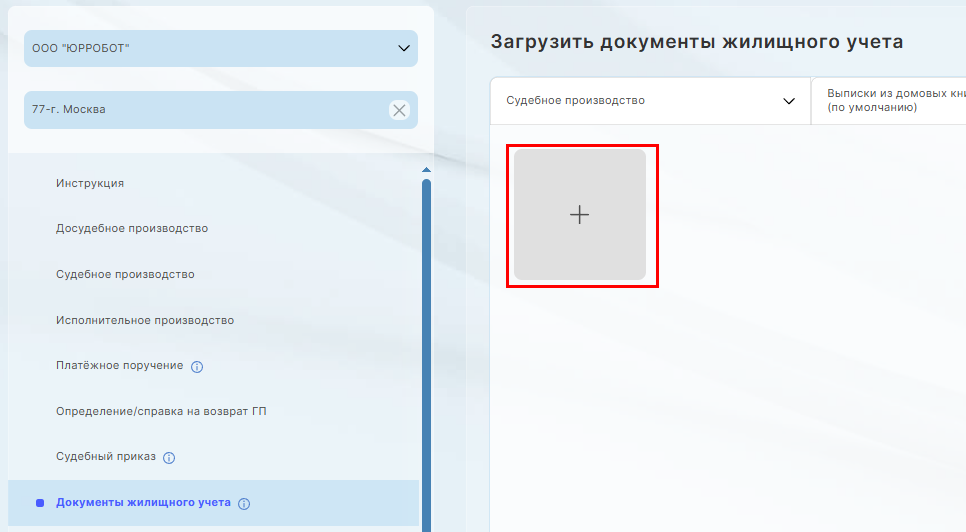The width and height of the screenshot is (966, 532).
Task: Click the sidebar vertical scrollbar
Action: click(x=426, y=350)
